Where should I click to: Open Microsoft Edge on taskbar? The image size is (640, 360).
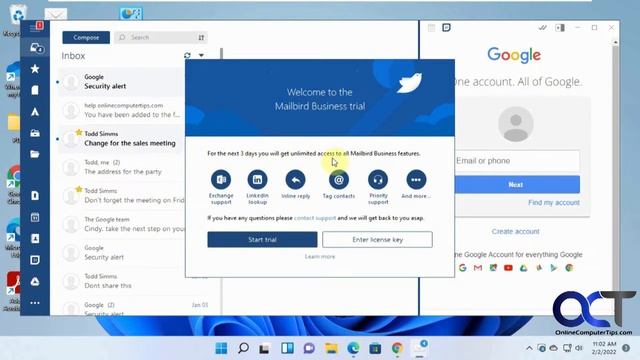pyautogui.click(x=353, y=348)
